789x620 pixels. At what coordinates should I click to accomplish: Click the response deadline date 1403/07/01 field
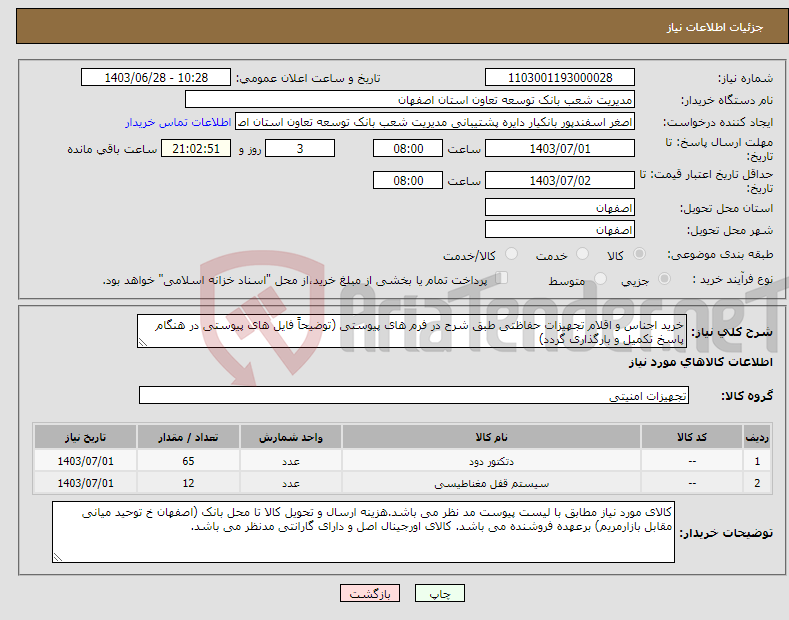pos(560,148)
